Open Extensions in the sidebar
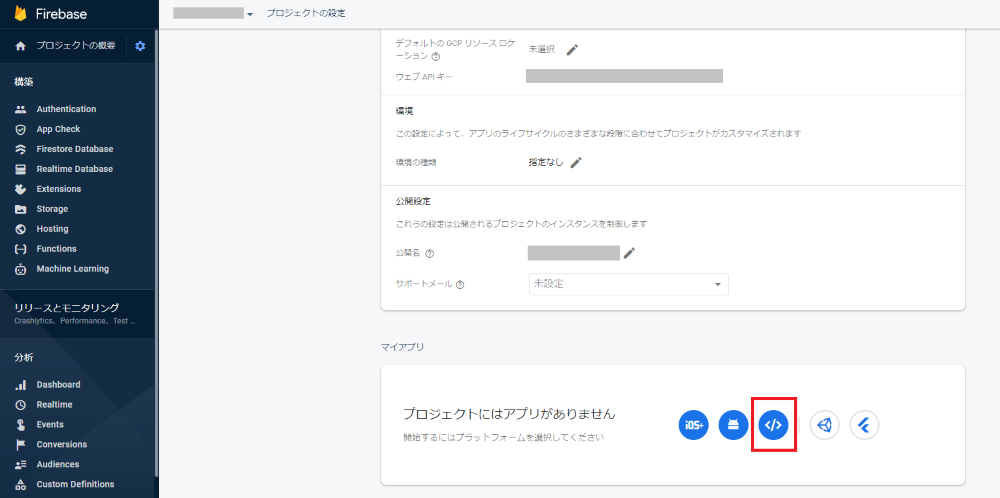 [x=59, y=189]
